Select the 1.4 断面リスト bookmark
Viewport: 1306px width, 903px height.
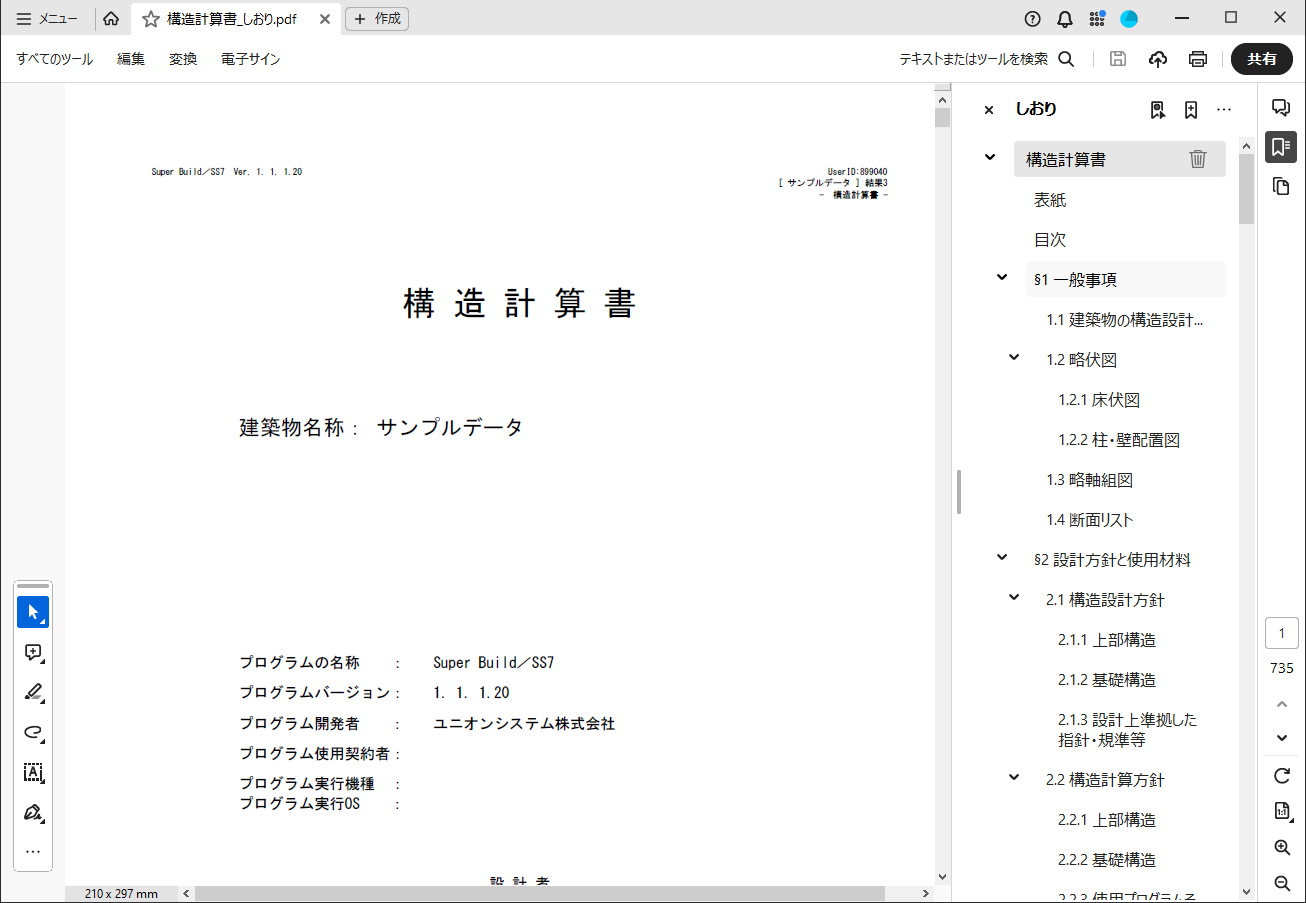click(x=1090, y=520)
